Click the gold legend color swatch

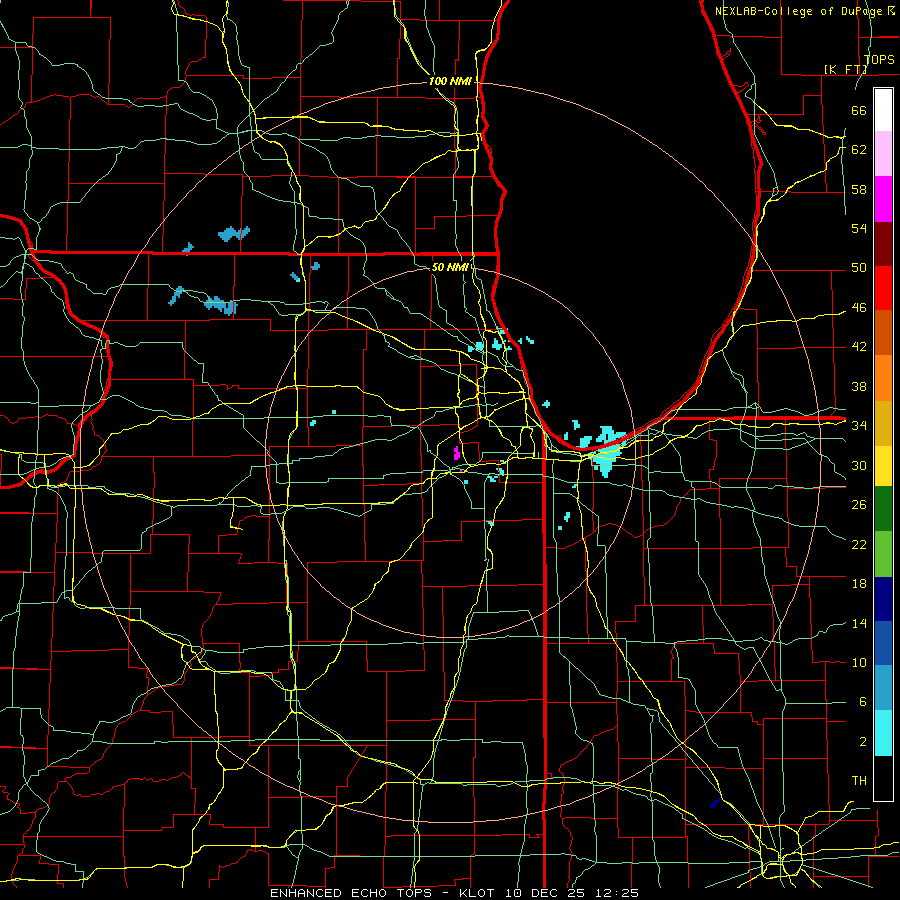pyautogui.click(x=883, y=423)
